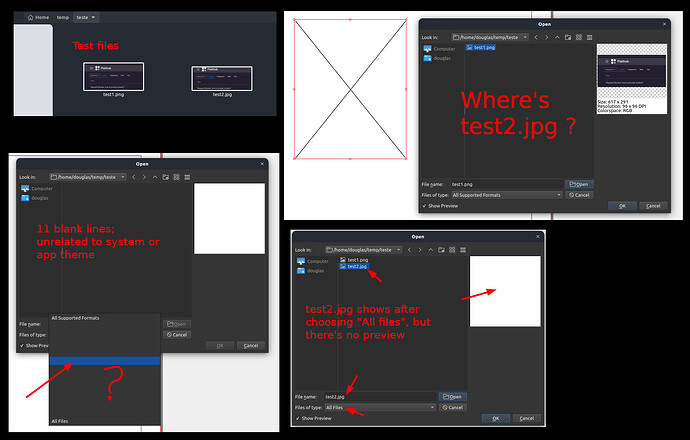Toggle Show Preview in dialog listing test2.jpg
Image resolution: width=690 pixels, height=440 pixels.
(314, 418)
